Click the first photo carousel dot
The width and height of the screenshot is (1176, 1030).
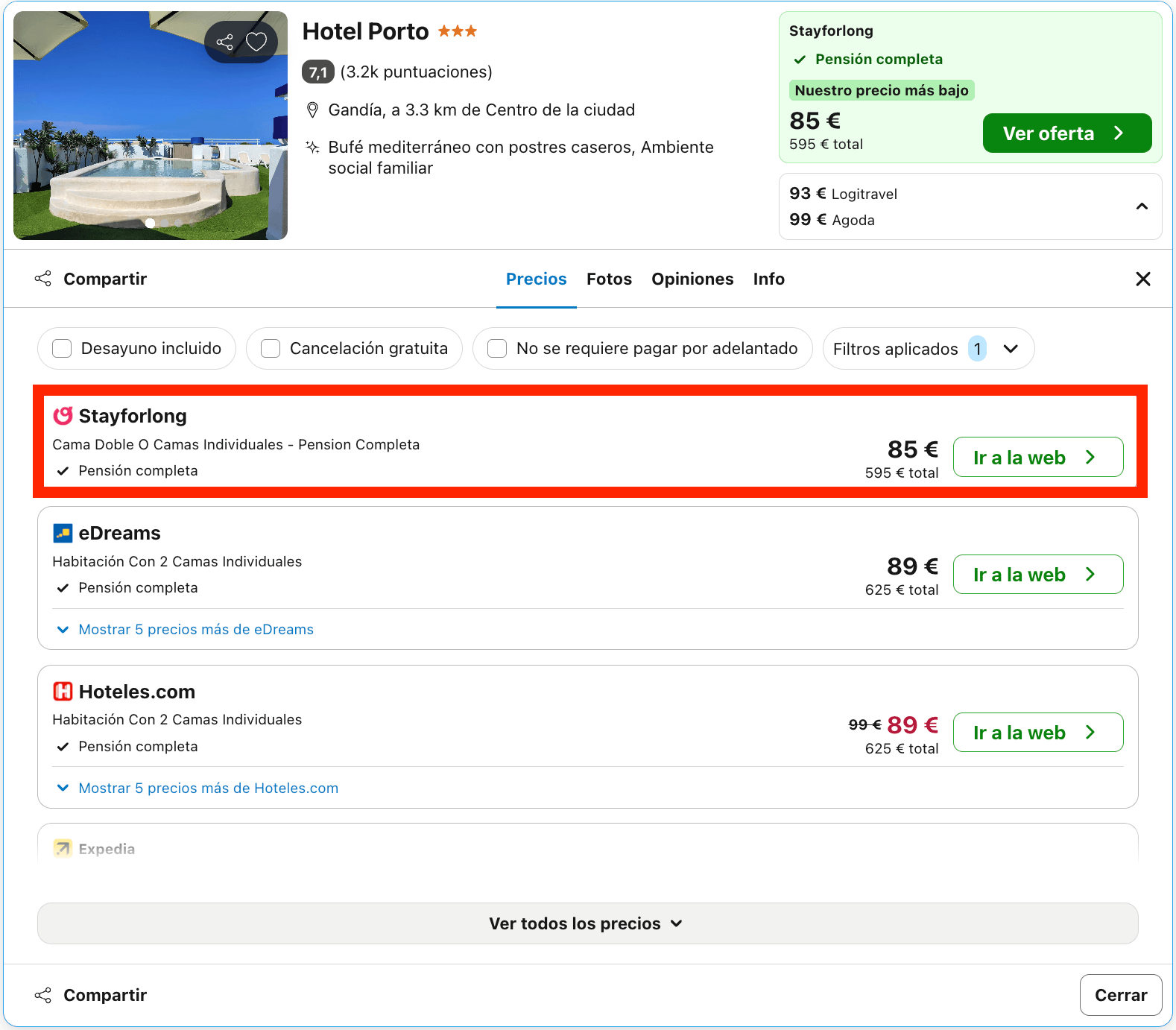151,223
